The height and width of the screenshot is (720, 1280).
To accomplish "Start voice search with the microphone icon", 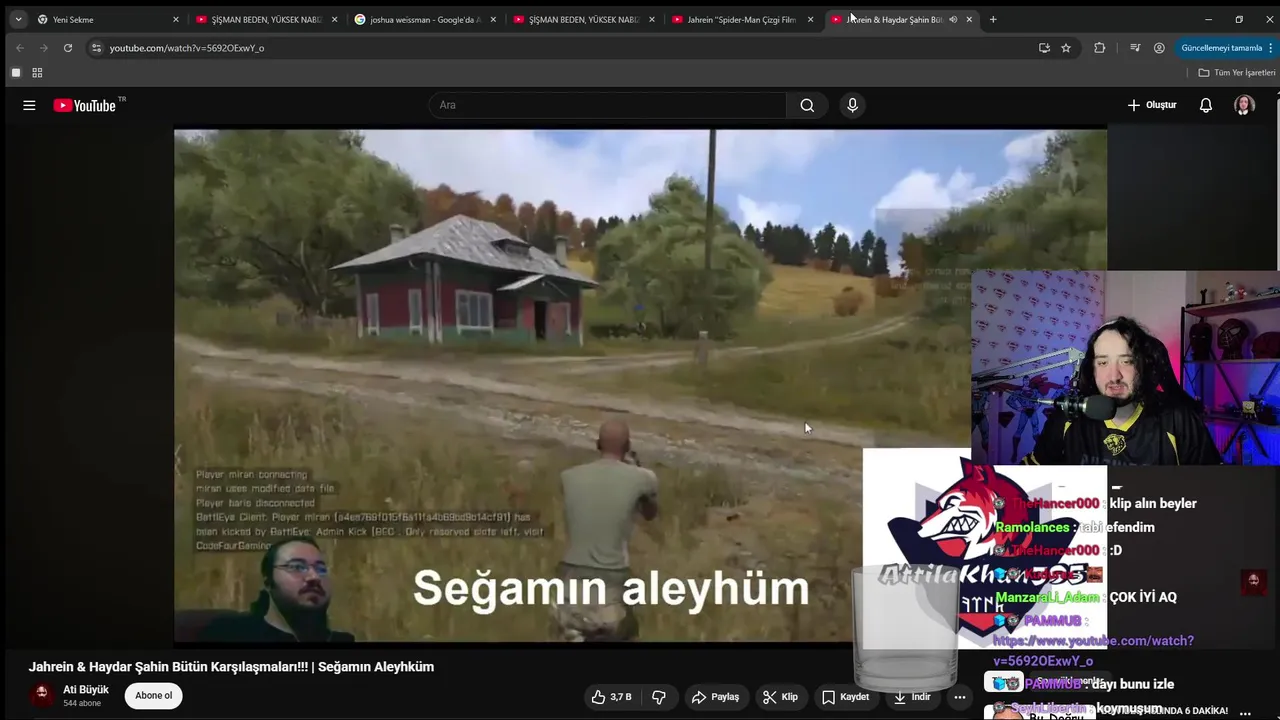I will pos(852,105).
